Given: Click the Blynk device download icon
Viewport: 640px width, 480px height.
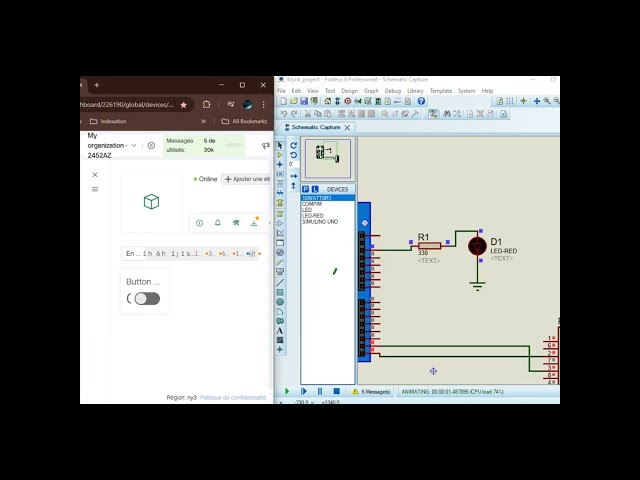Looking at the screenshot, I should pyautogui.click(x=254, y=223).
